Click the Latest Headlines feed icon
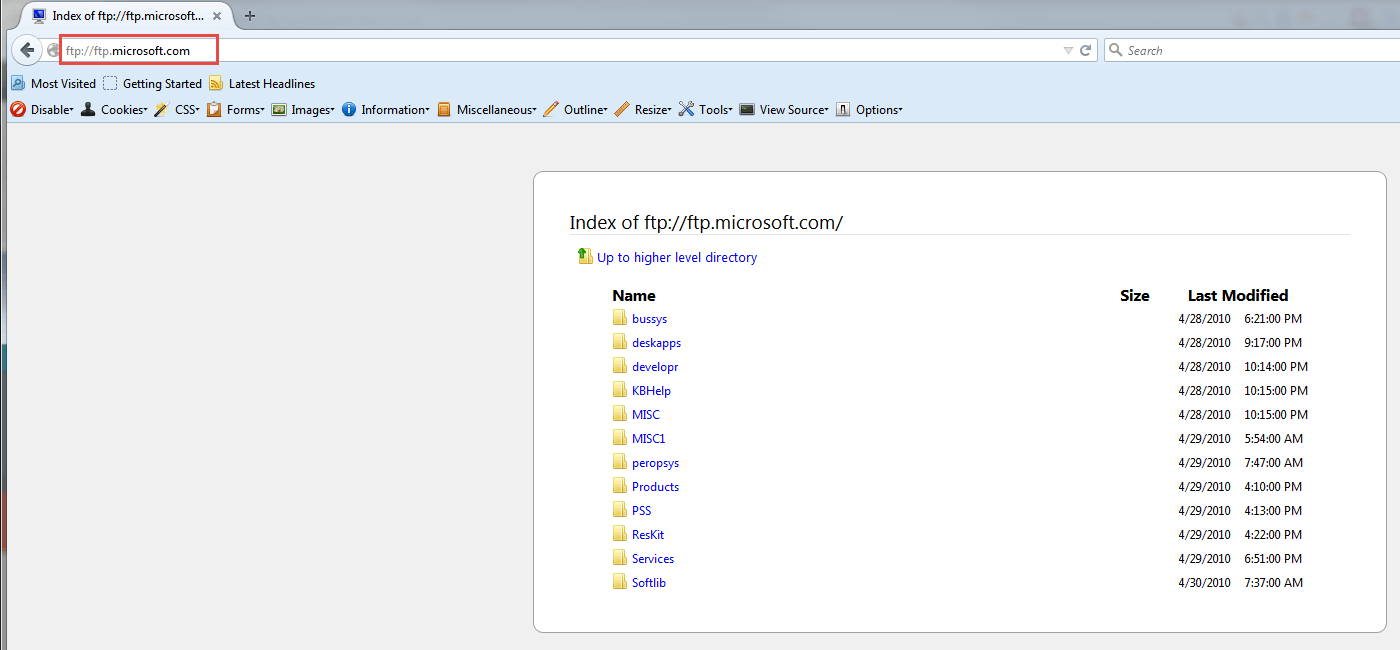The image size is (1400, 650). click(x=216, y=84)
